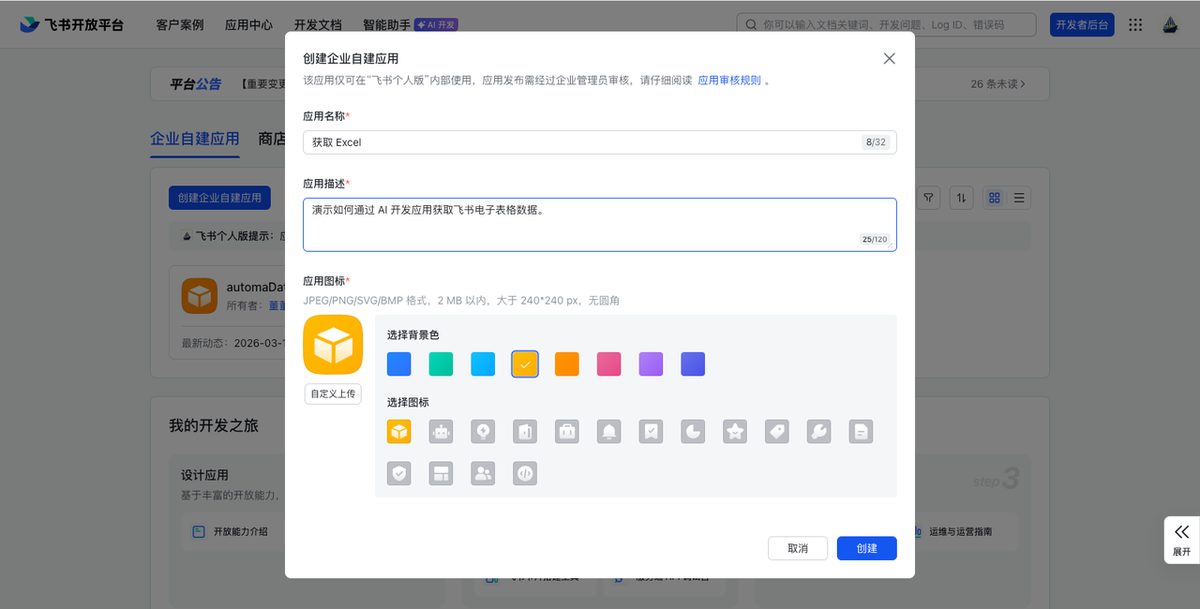Pick the bell notification icon
1200x609 pixels.
tap(609, 431)
